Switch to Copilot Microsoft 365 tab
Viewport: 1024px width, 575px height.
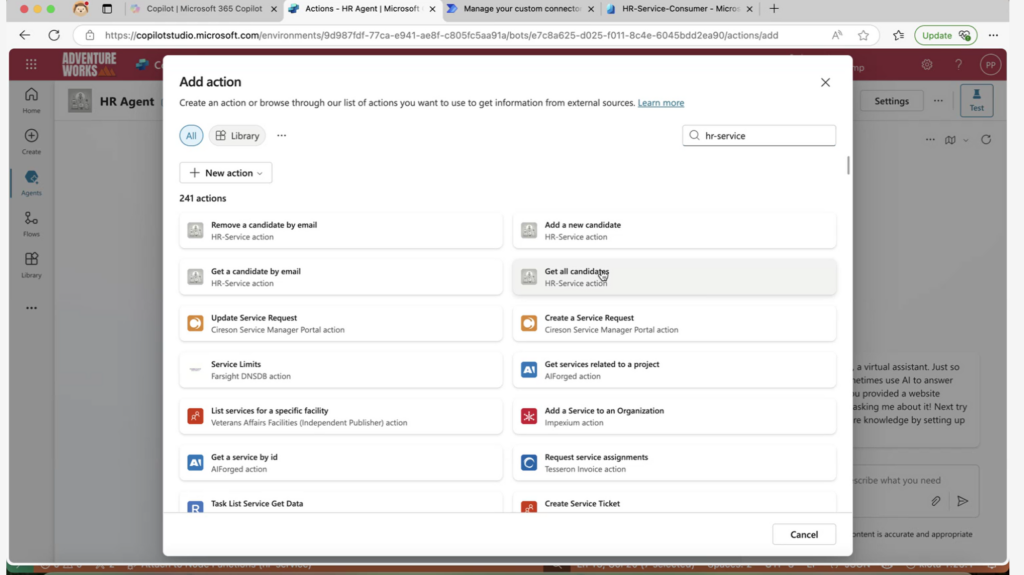[203, 8]
